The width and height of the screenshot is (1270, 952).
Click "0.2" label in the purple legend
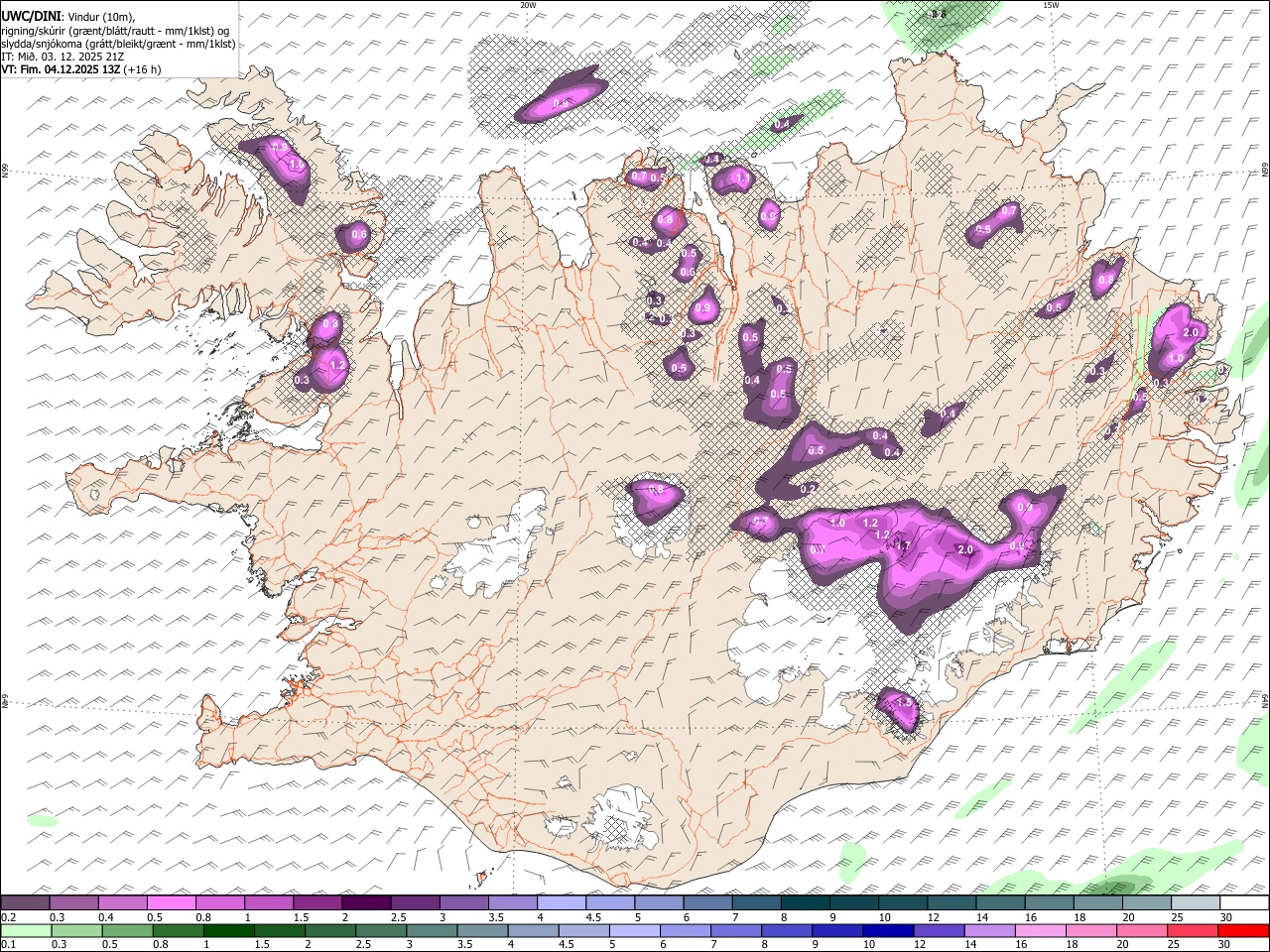tap(7, 917)
